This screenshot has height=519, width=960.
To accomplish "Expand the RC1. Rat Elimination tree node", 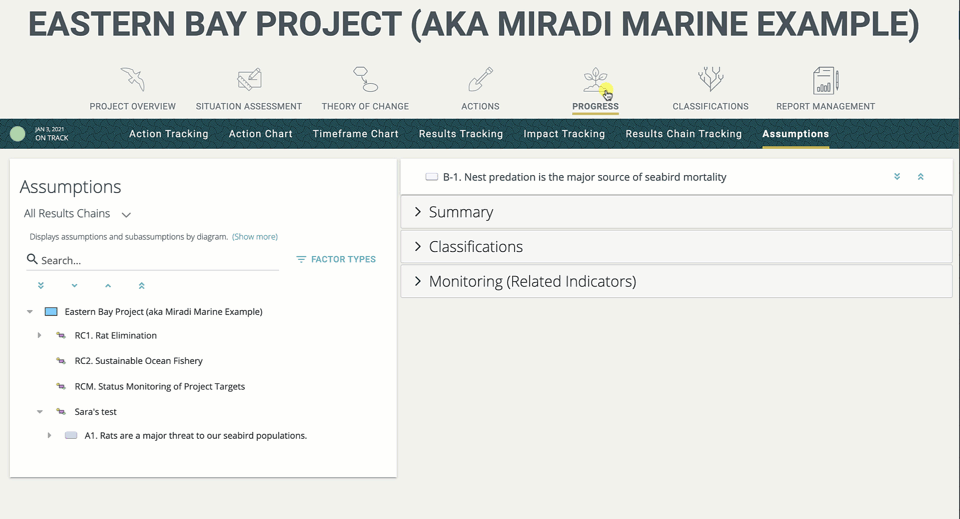I will [x=40, y=336].
